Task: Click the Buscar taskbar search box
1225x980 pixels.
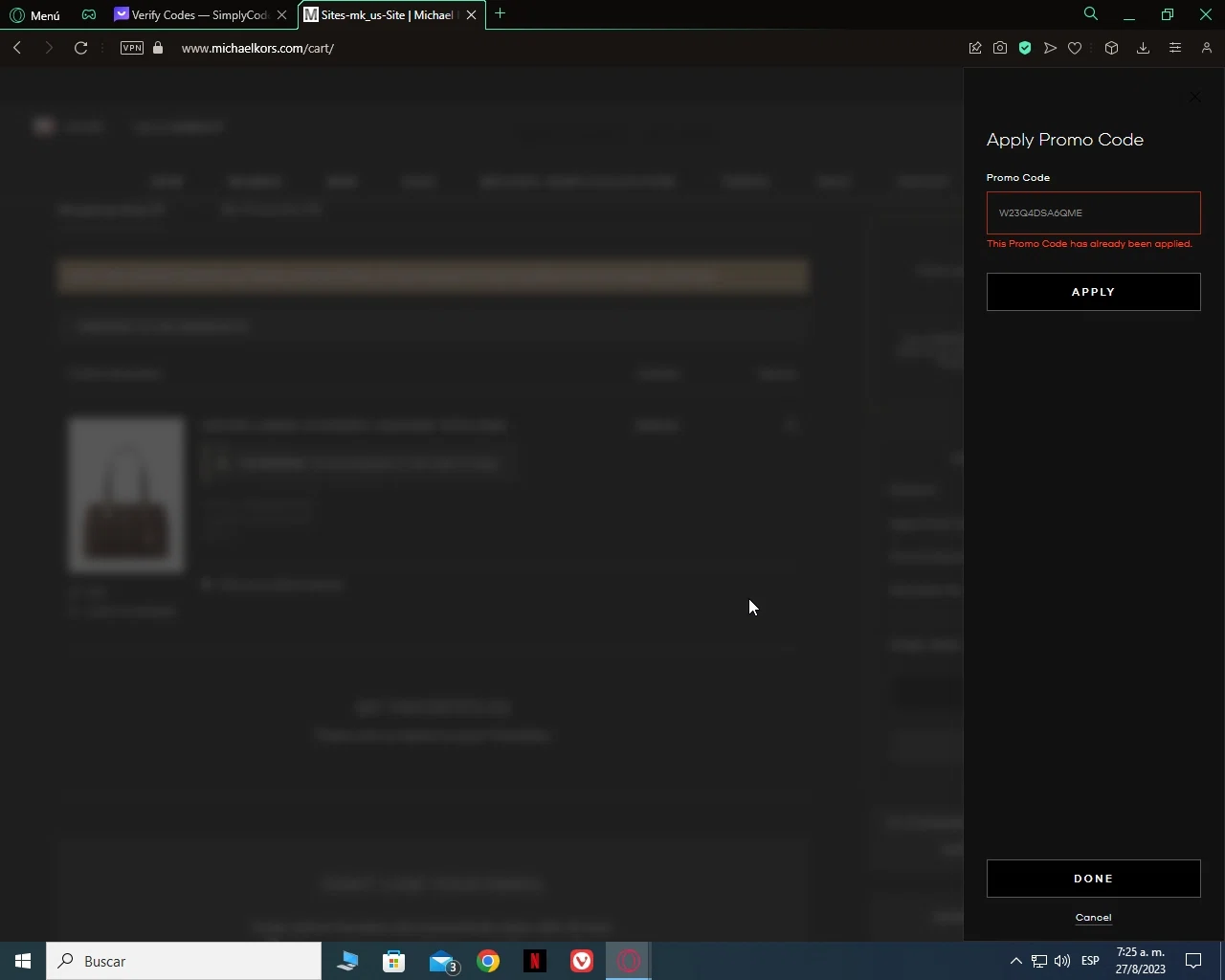Action: 184,961
